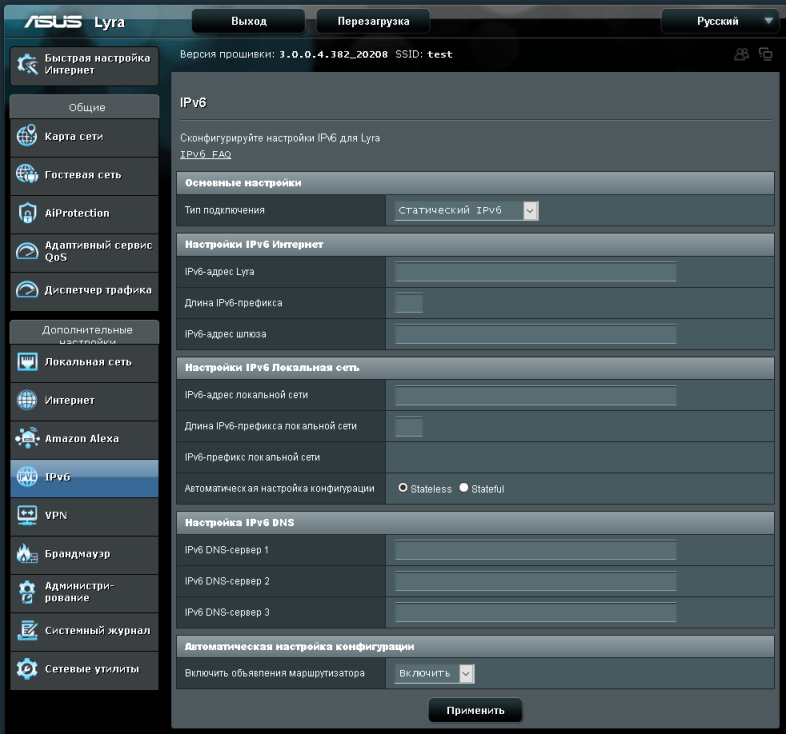Open Amazon Alexa settings
This screenshot has height=734, width=786.
click(x=84, y=439)
